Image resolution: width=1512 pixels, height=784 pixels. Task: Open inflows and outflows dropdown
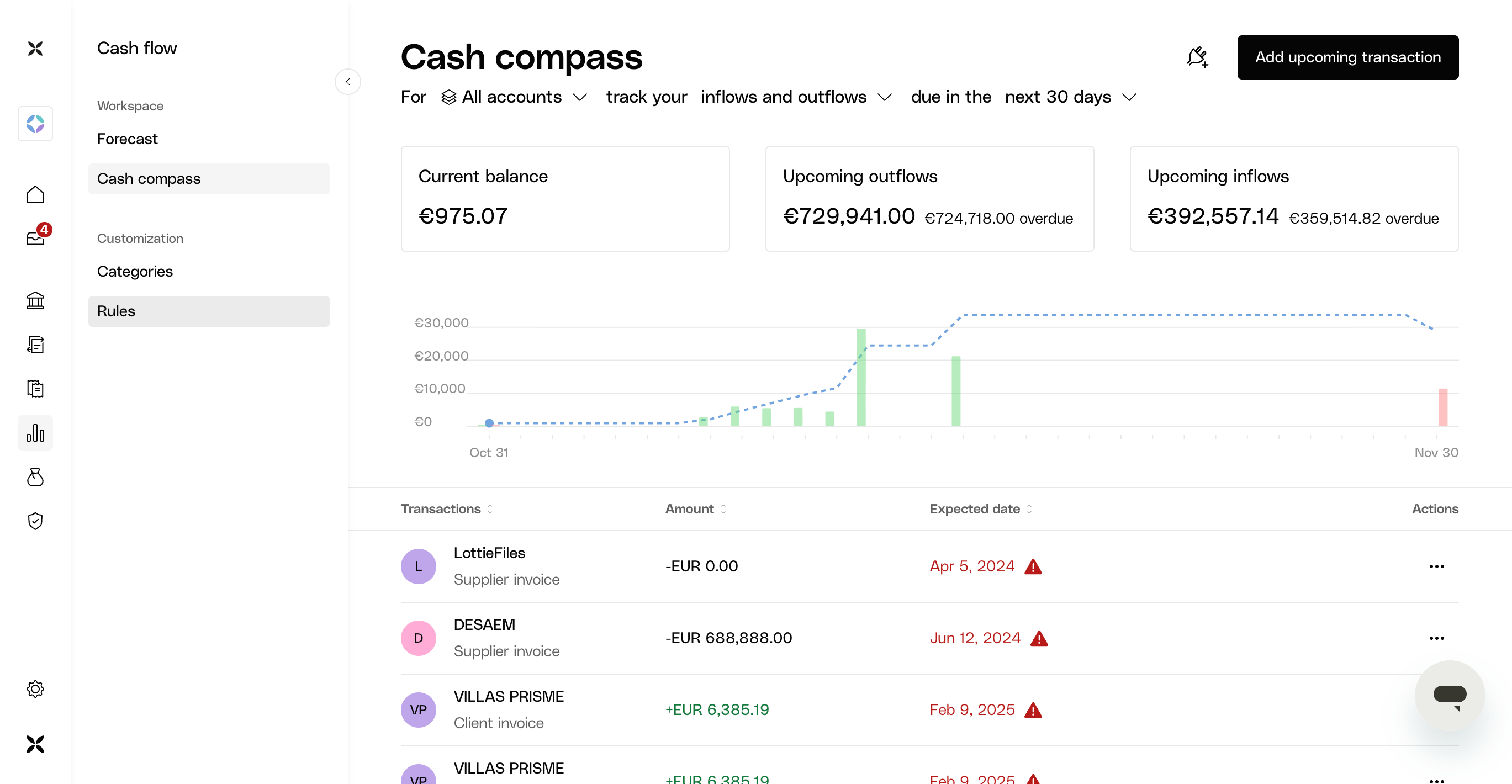(x=795, y=97)
